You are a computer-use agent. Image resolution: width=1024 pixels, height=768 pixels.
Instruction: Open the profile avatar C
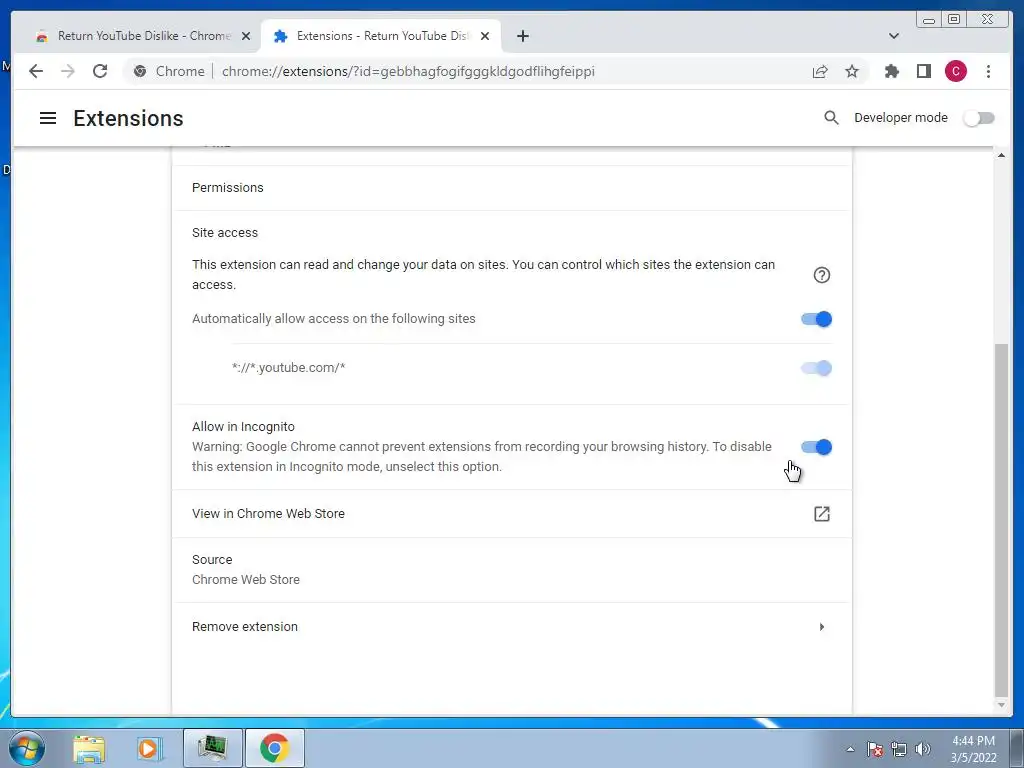click(x=955, y=71)
